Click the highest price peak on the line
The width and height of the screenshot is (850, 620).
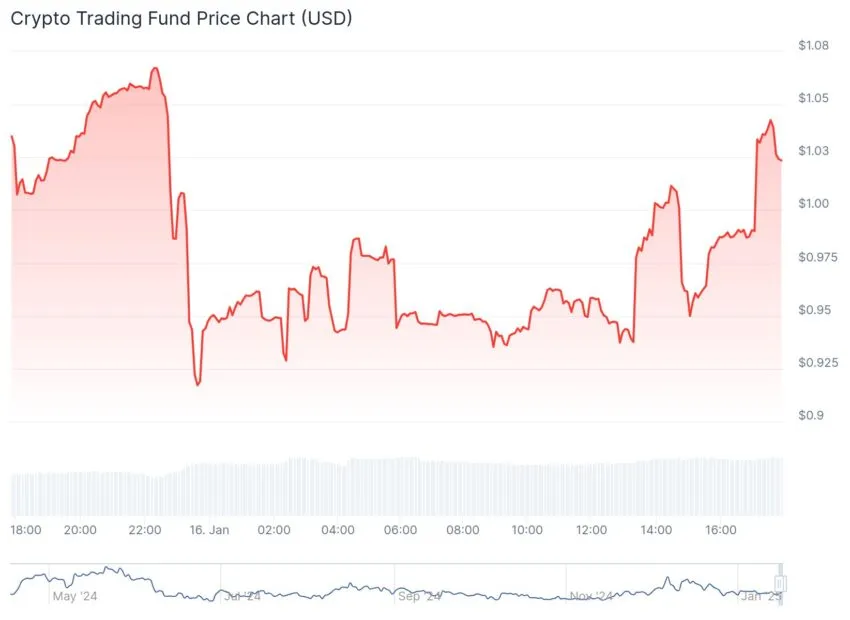[x=155, y=68]
